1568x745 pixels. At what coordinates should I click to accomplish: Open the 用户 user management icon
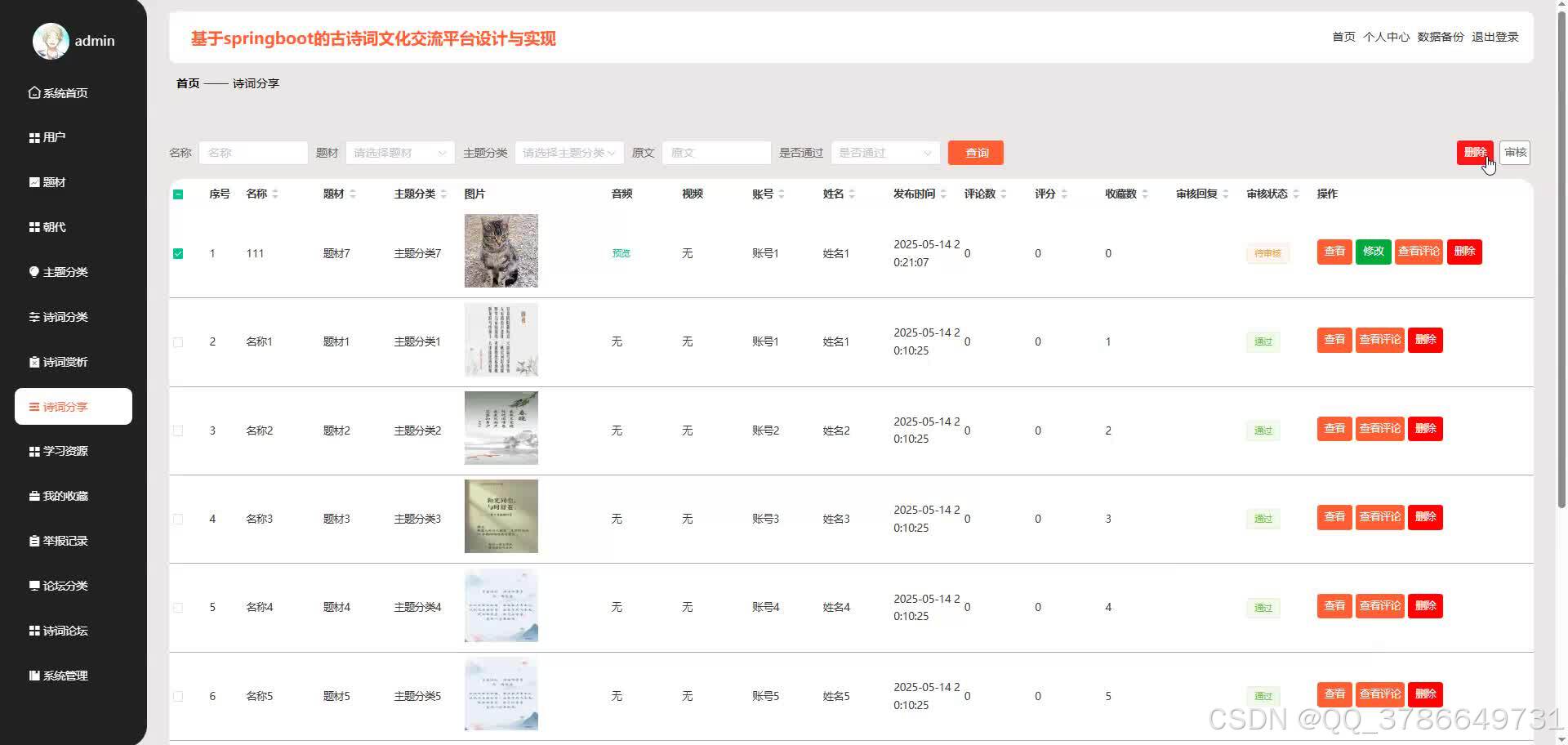pos(33,136)
